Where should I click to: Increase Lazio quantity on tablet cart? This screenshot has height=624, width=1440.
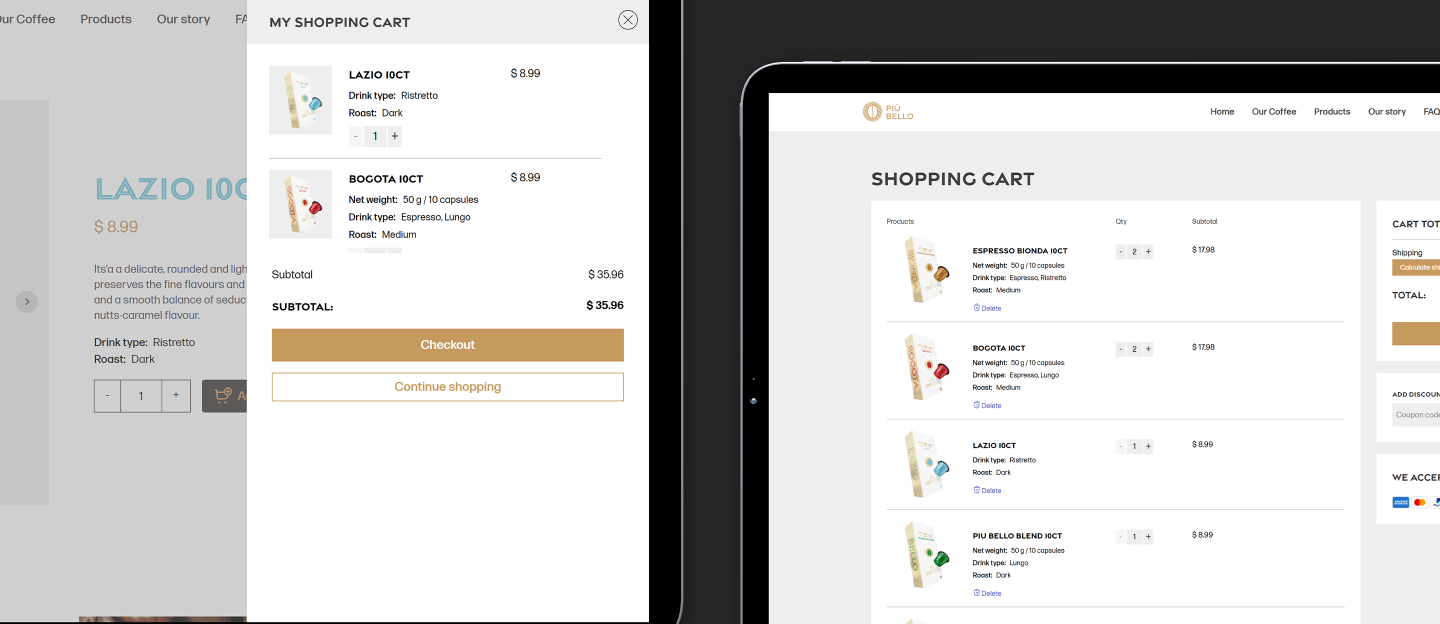click(1148, 446)
